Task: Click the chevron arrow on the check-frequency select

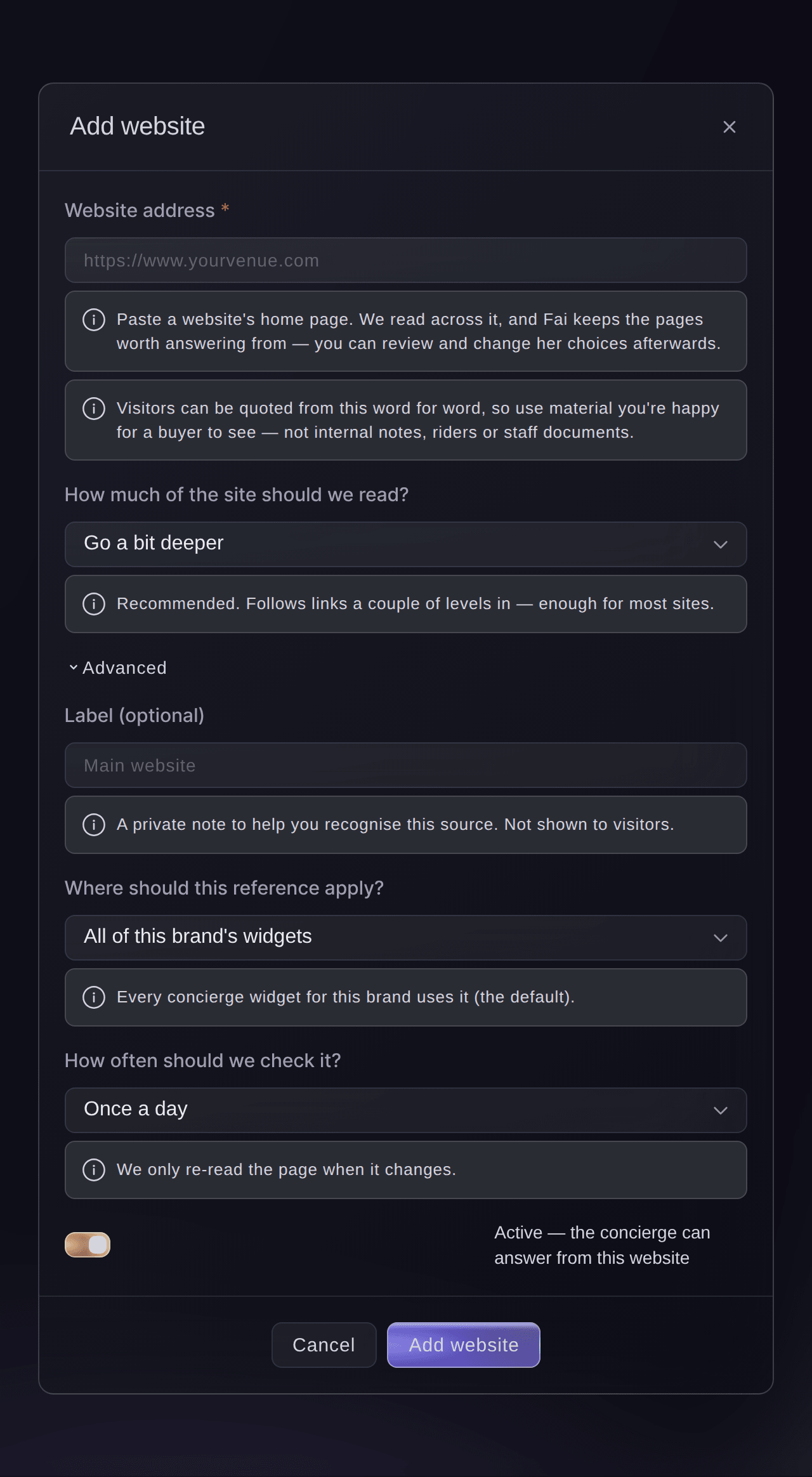Action: 721,1110
